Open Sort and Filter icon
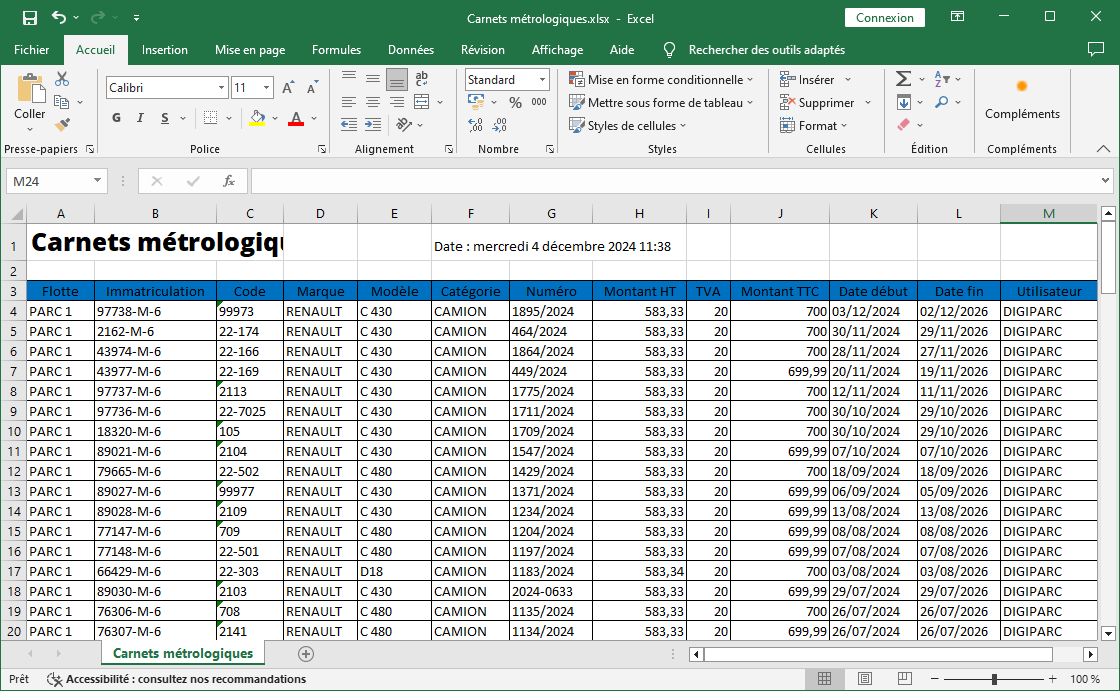The height and width of the screenshot is (691, 1120). click(942, 79)
